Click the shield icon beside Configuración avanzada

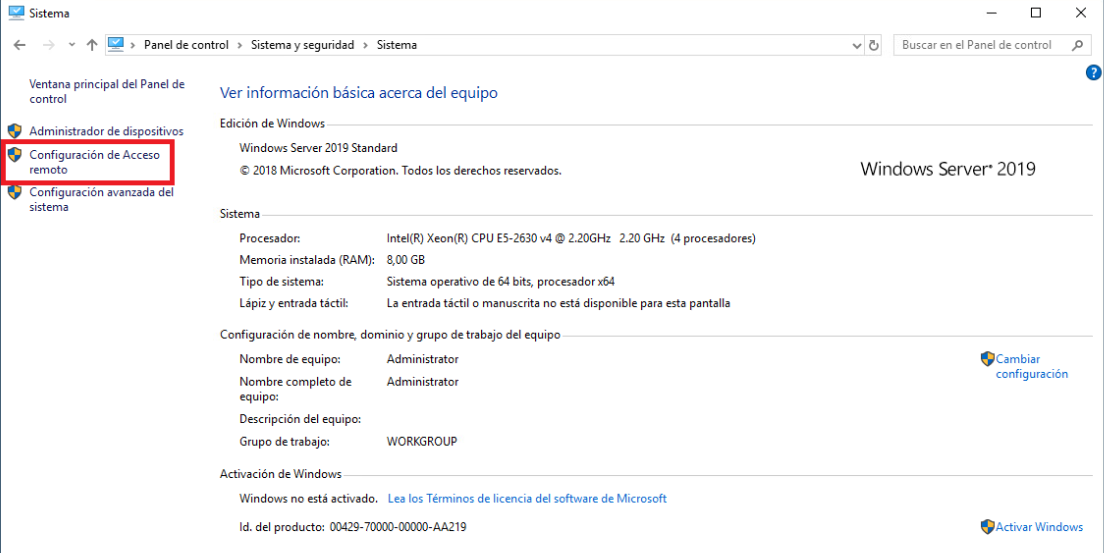pos(14,192)
